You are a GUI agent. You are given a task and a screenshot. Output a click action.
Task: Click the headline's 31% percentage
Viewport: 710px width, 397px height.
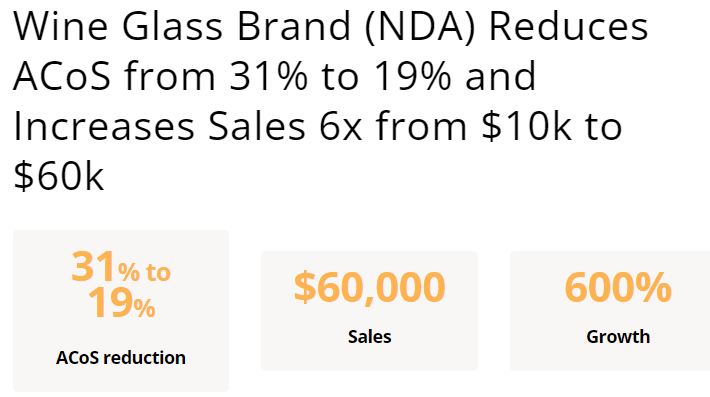(x=268, y=77)
